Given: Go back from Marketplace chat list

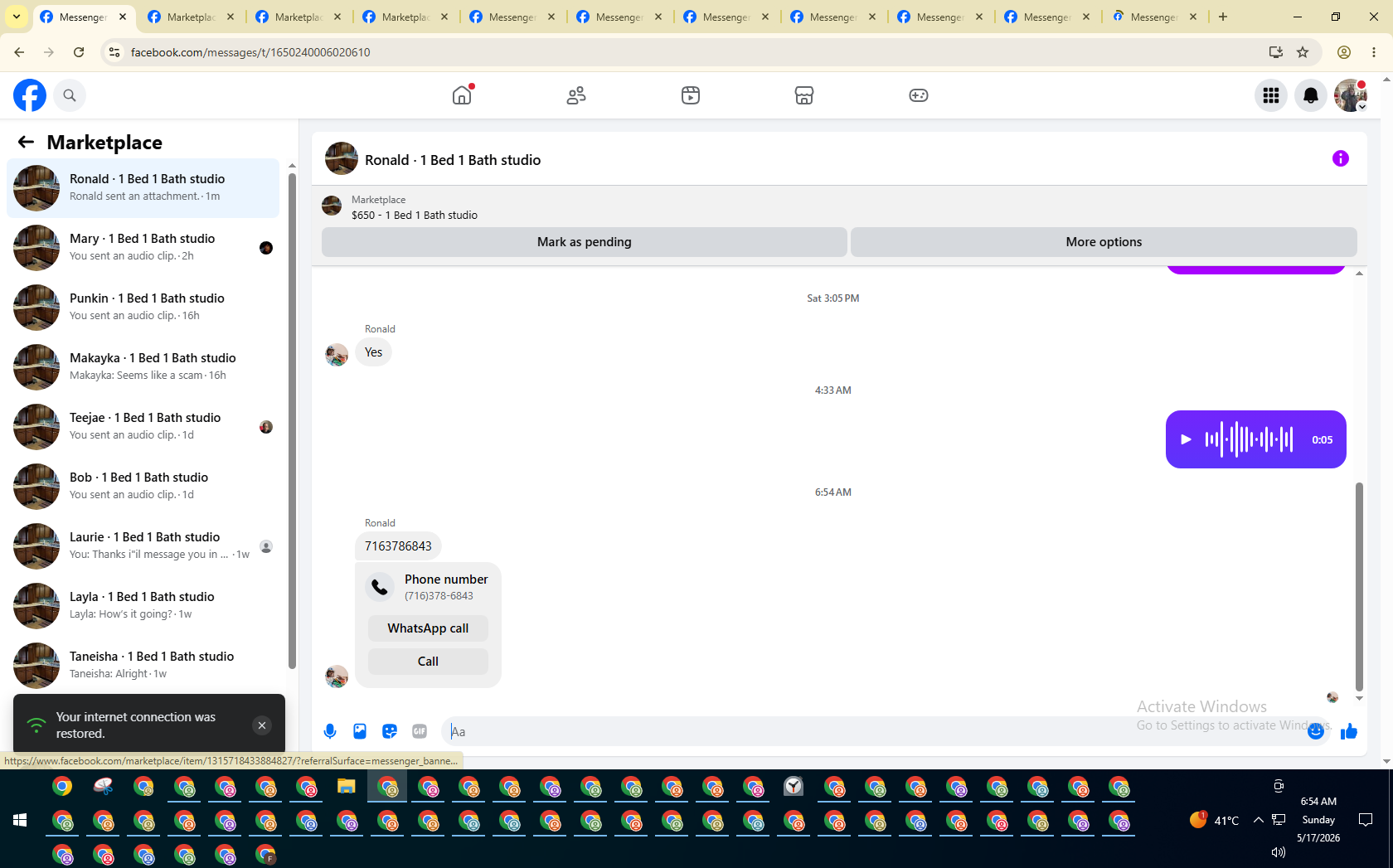Looking at the screenshot, I should point(26,142).
